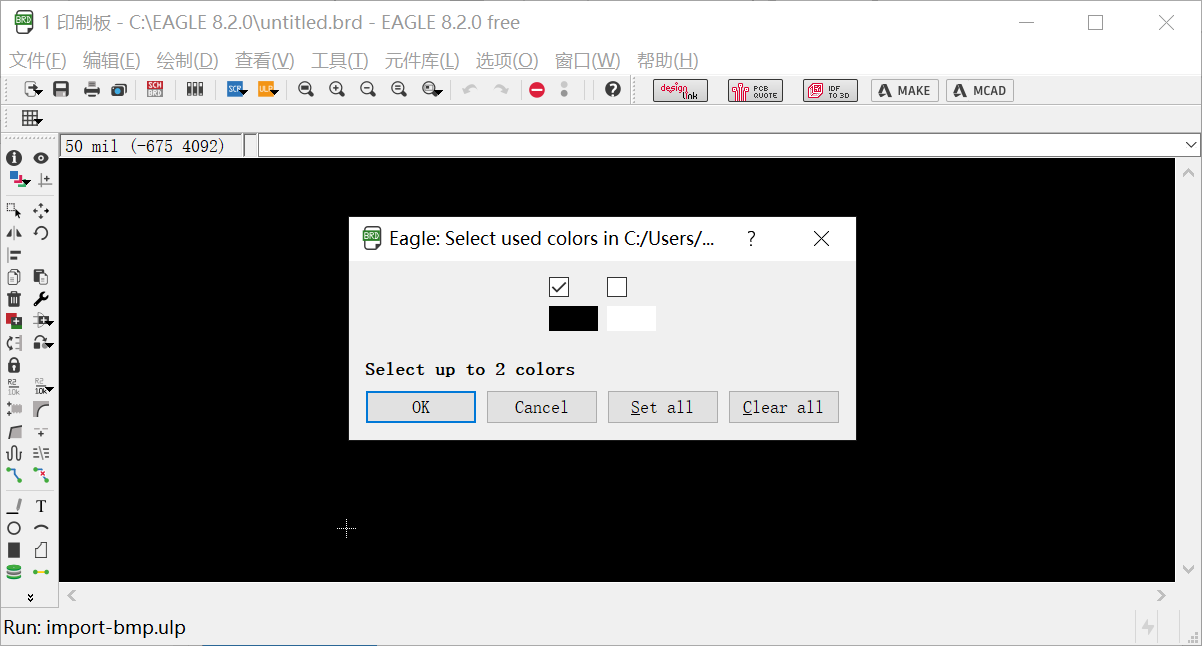Select the Polygon tool
Viewport: 1202px width, 646px height.
click(x=41, y=550)
